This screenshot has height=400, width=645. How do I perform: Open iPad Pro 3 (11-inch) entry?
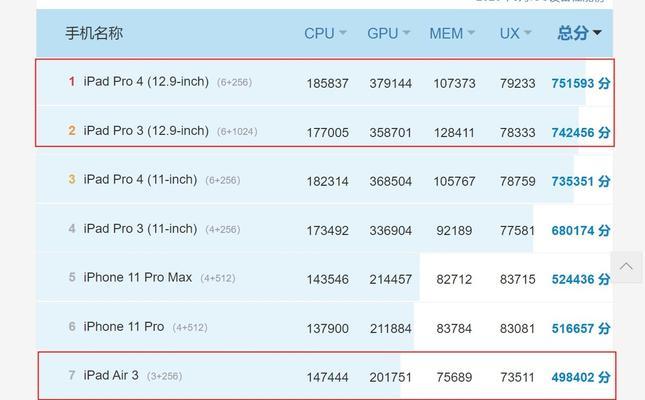click(140, 228)
